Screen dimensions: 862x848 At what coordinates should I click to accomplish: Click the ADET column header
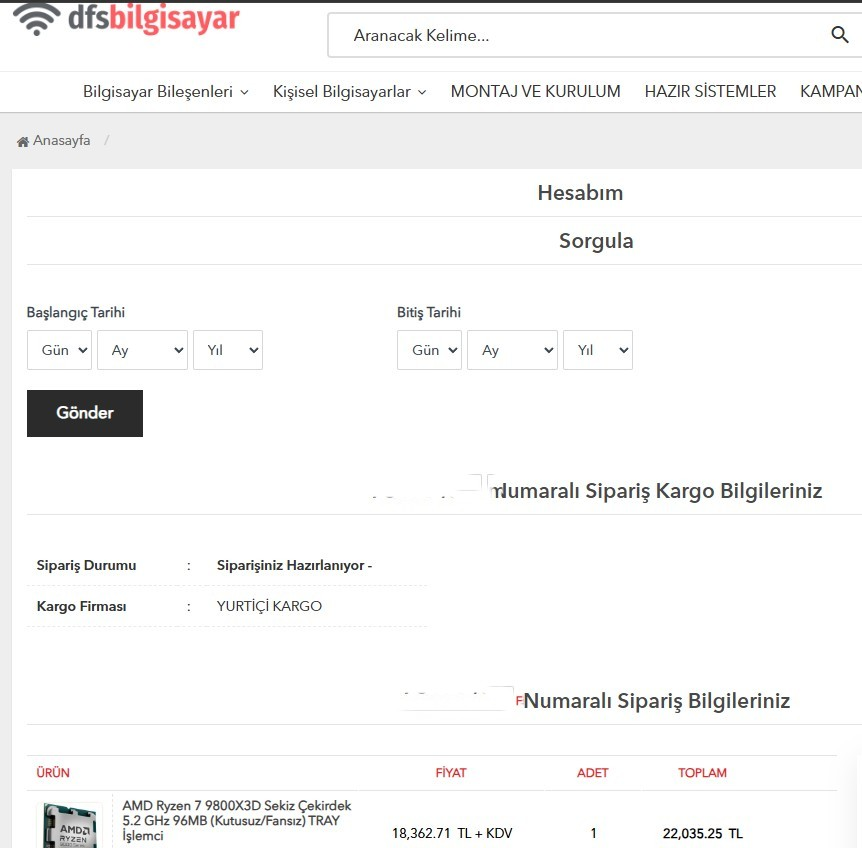click(592, 773)
